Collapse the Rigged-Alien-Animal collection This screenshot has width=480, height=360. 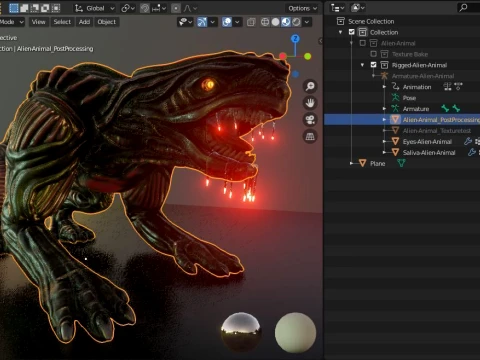coord(362,65)
